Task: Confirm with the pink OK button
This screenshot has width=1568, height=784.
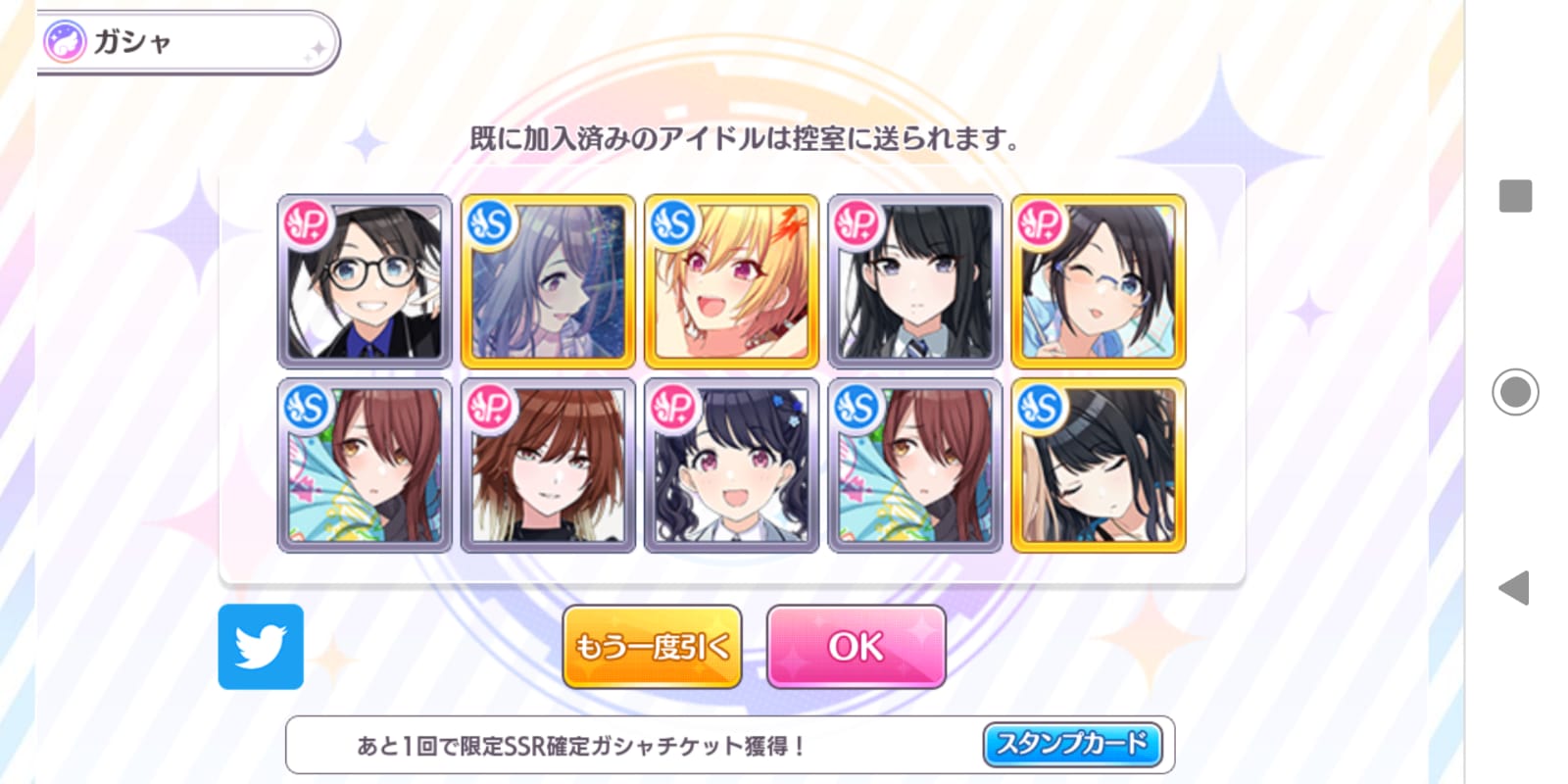Action: tap(857, 647)
